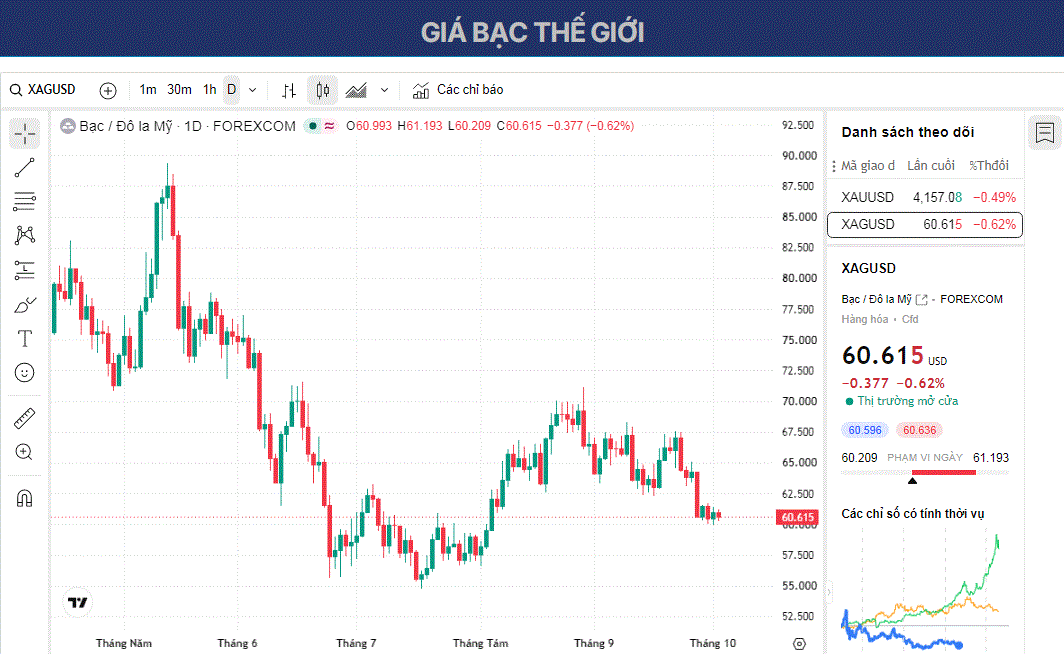Sort watchlist by Mã giao d column
The width and height of the screenshot is (1064, 654).
click(868, 166)
